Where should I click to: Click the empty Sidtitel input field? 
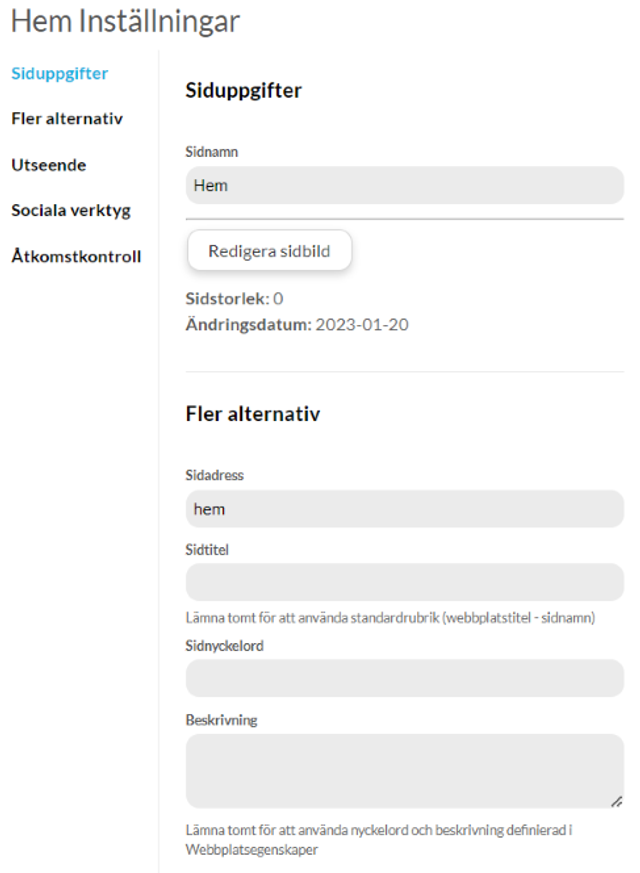point(405,582)
